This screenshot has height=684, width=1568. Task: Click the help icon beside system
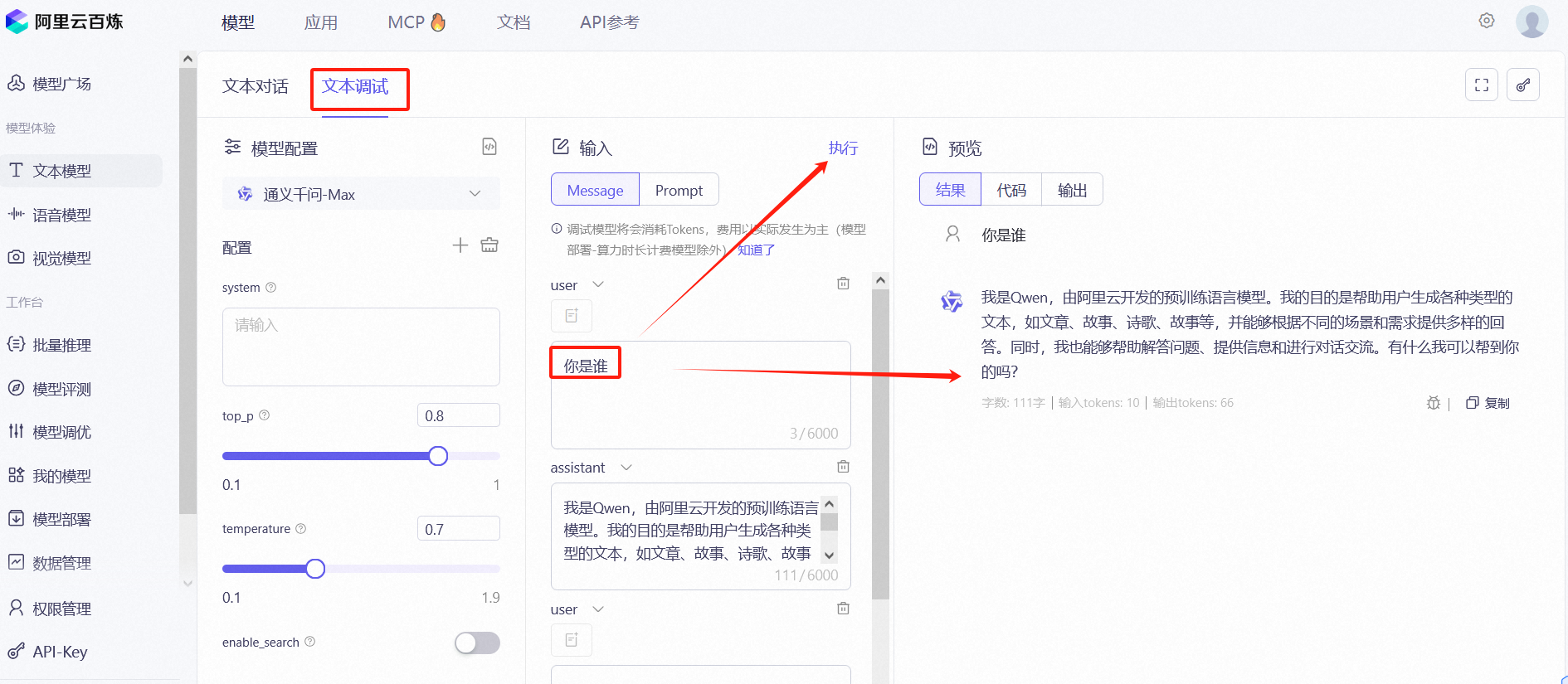point(270,288)
